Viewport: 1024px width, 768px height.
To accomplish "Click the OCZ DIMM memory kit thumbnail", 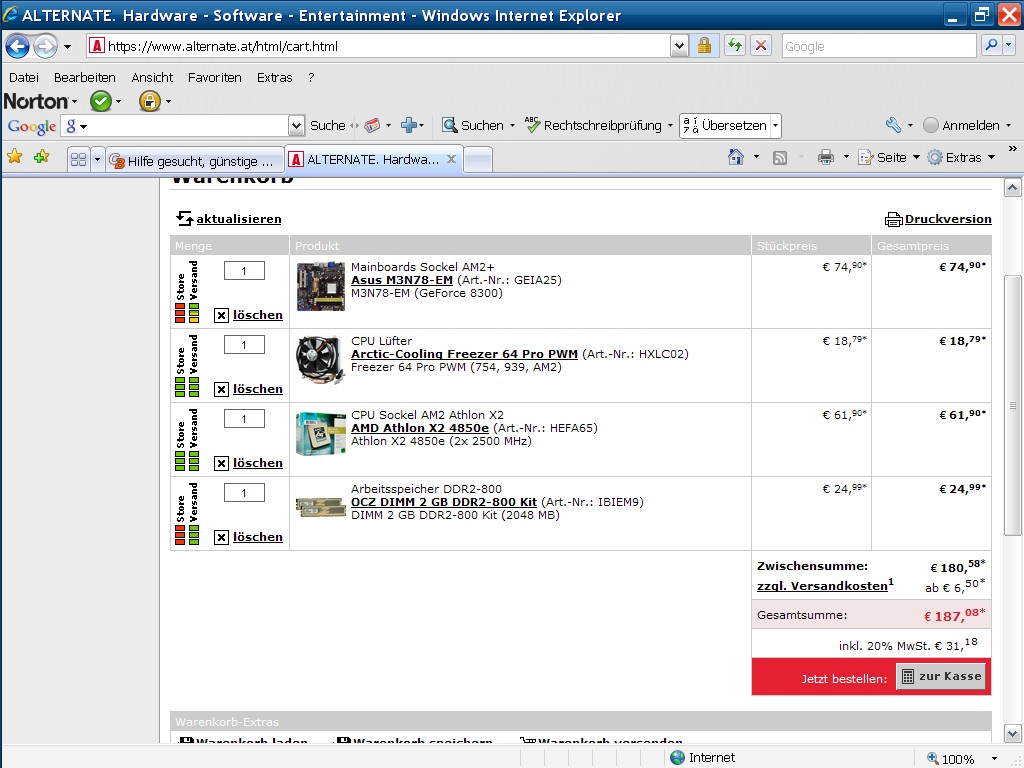I will 320,507.
